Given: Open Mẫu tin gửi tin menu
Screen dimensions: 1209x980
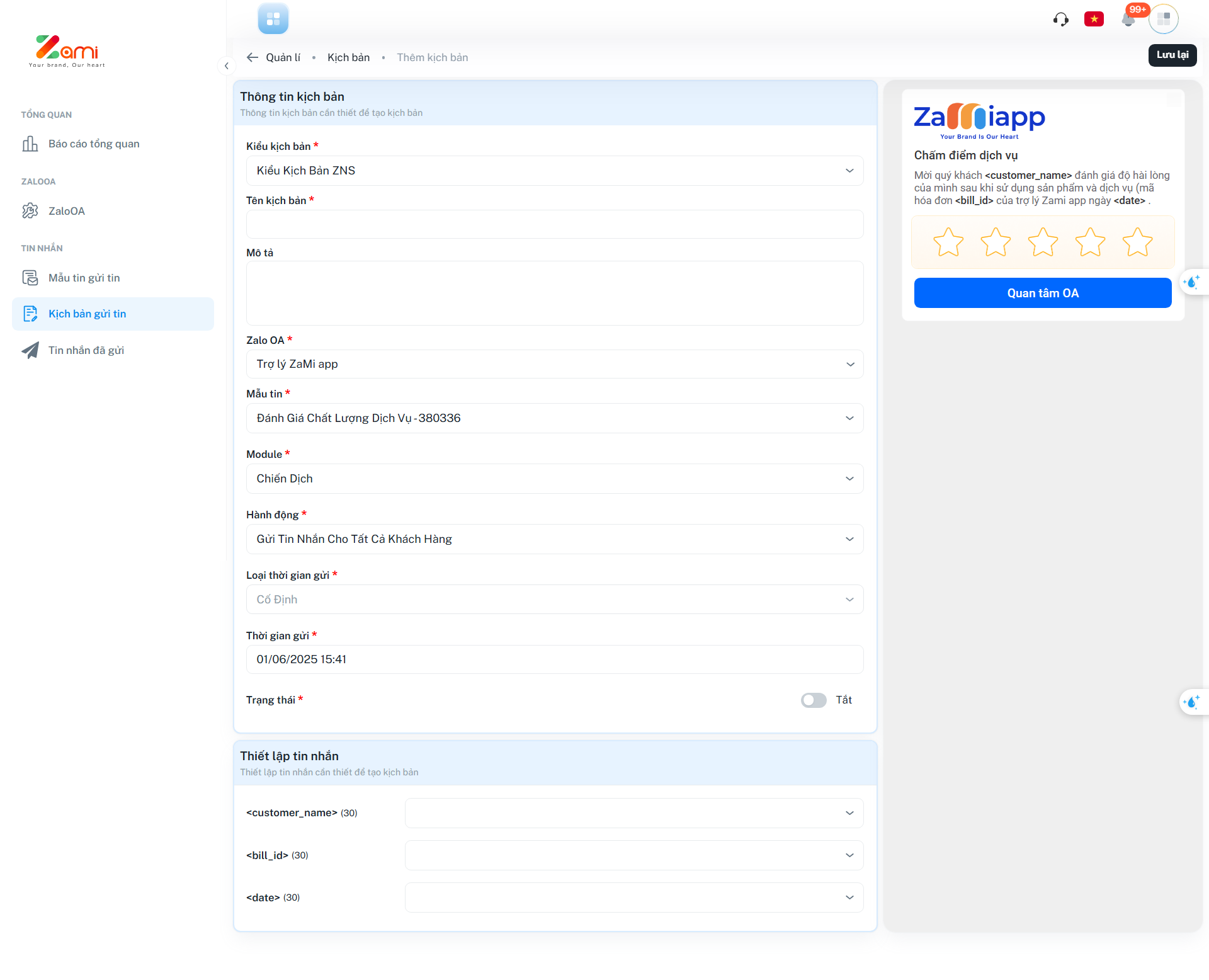Looking at the screenshot, I should [84, 278].
